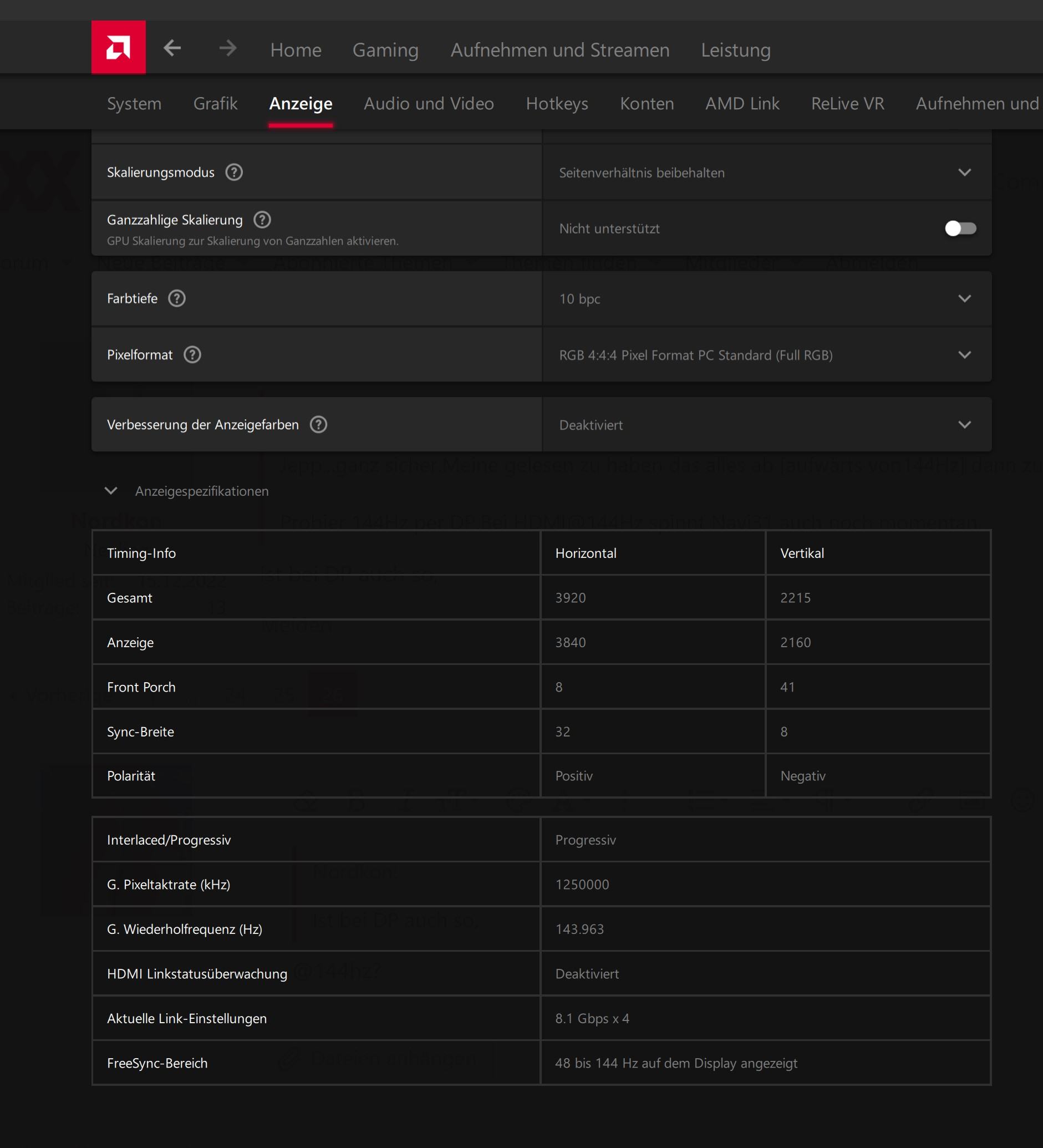Toggle the Ganzzahlige Skalierung switch
This screenshot has height=1148, width=1043.
click(960, 228)
